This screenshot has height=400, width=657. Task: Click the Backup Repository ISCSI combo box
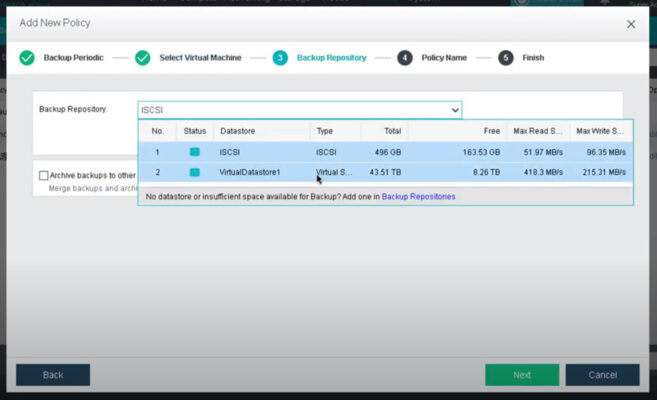300,110
